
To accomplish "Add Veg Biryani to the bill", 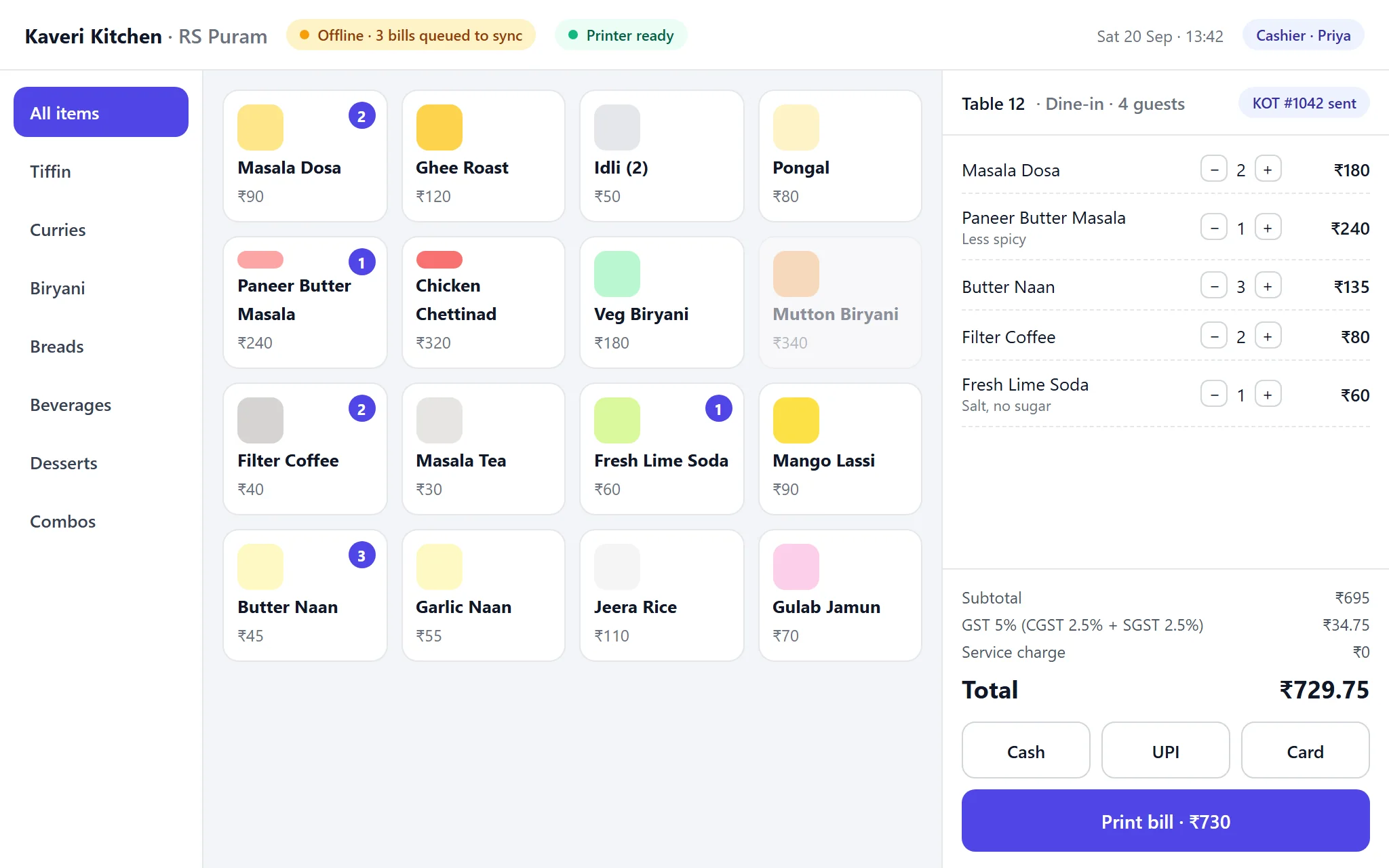I will [x=662, y=302].
